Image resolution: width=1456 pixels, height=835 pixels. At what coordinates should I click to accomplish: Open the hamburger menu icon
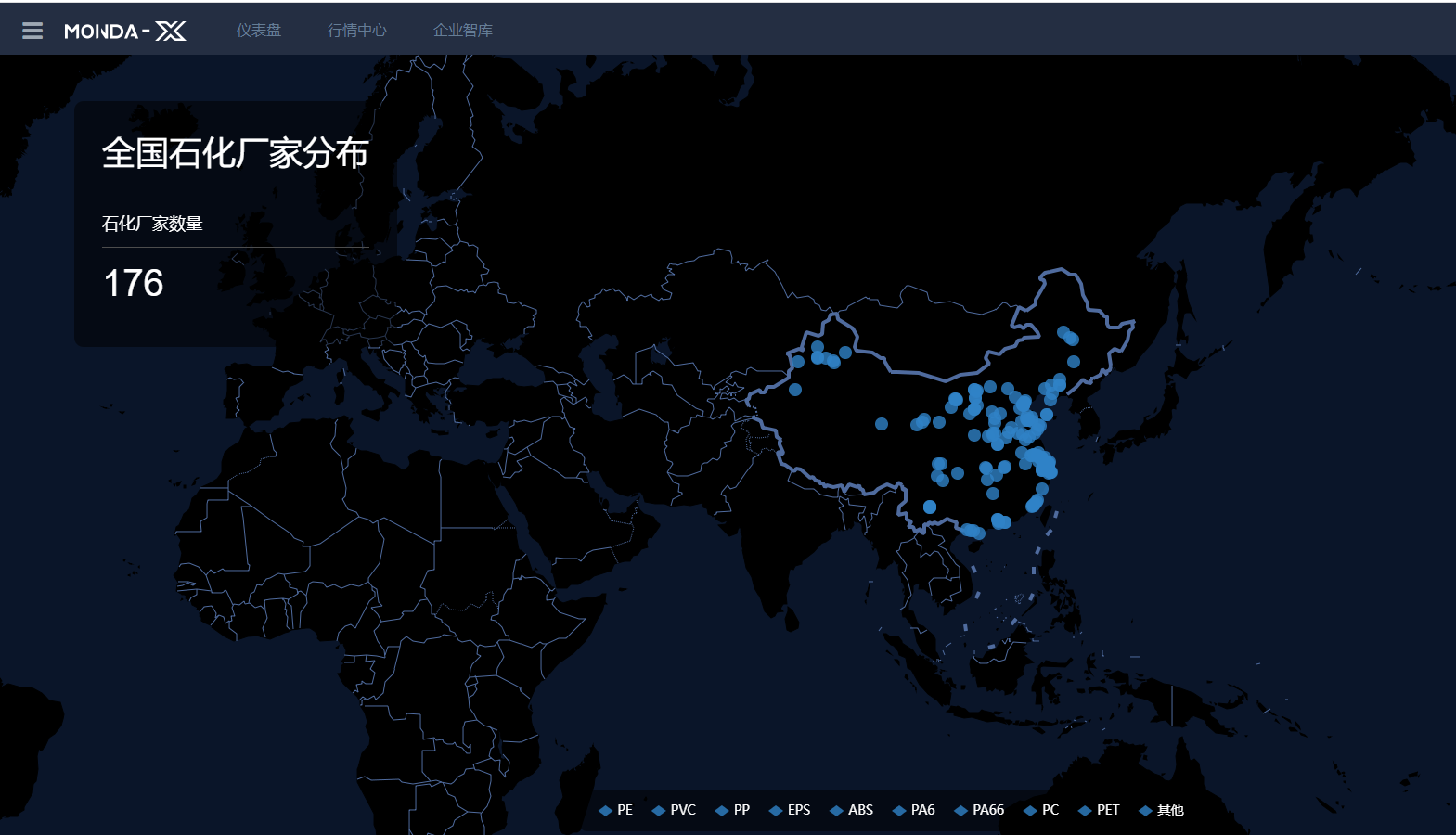[x=32, y=31]
